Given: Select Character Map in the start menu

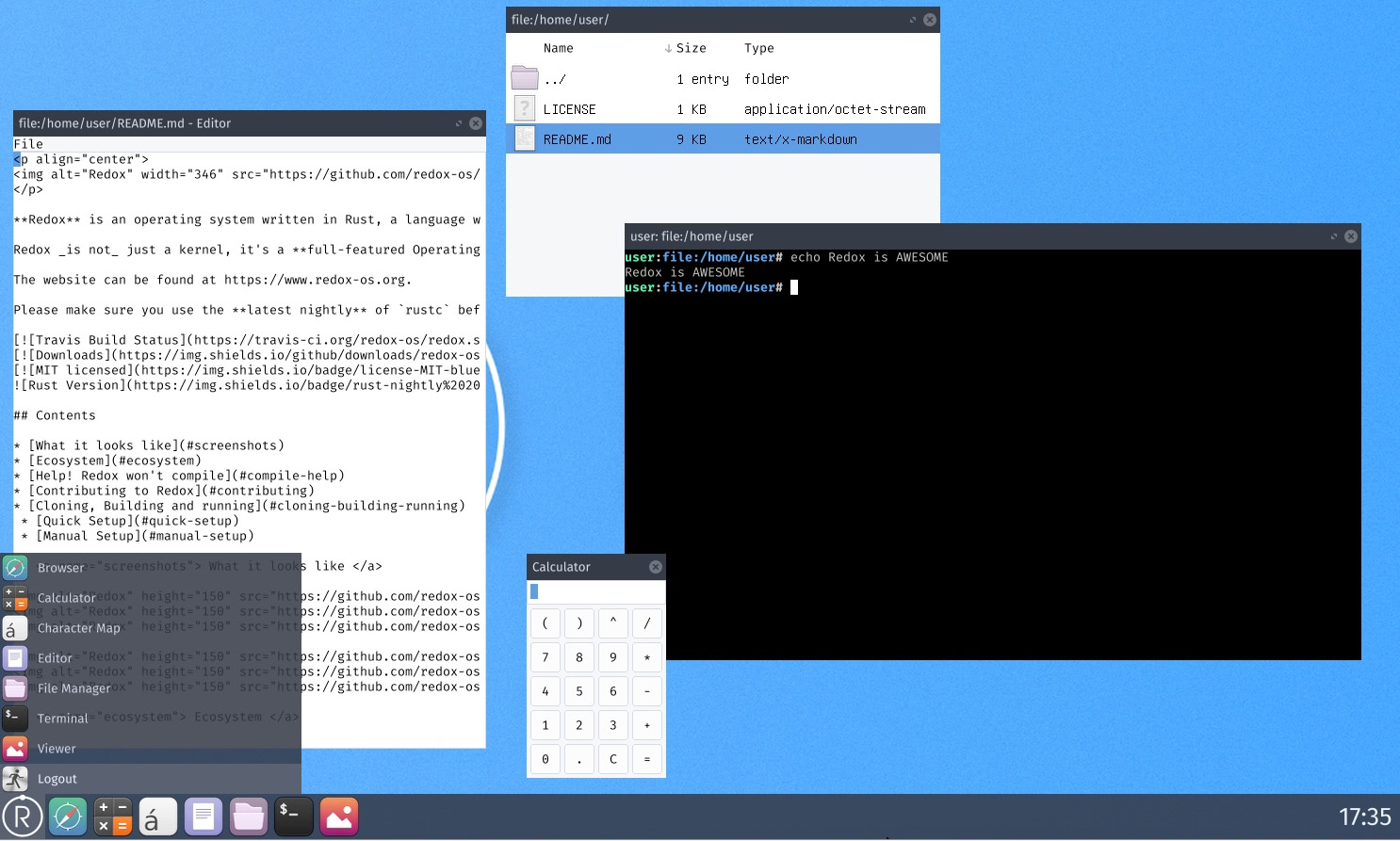Looking at the screenshot, I should 79,628.
